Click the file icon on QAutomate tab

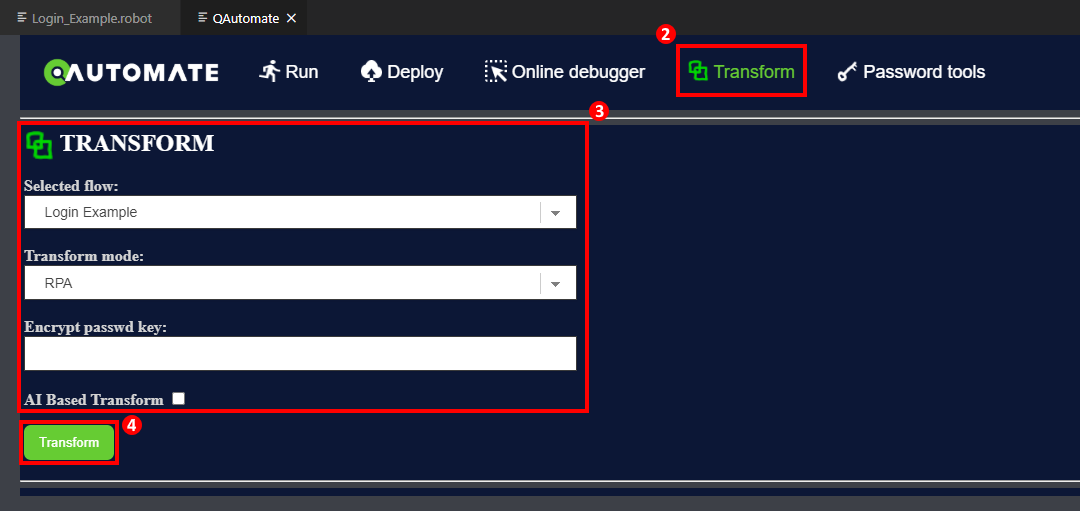click(x=202, y=17)
